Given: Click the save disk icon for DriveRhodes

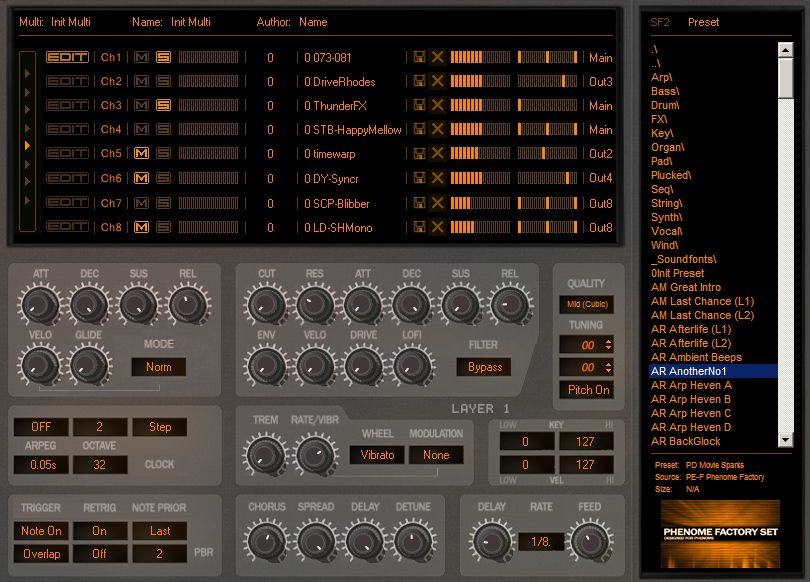Looking at the screenshot, I should (x=419, y=81).
